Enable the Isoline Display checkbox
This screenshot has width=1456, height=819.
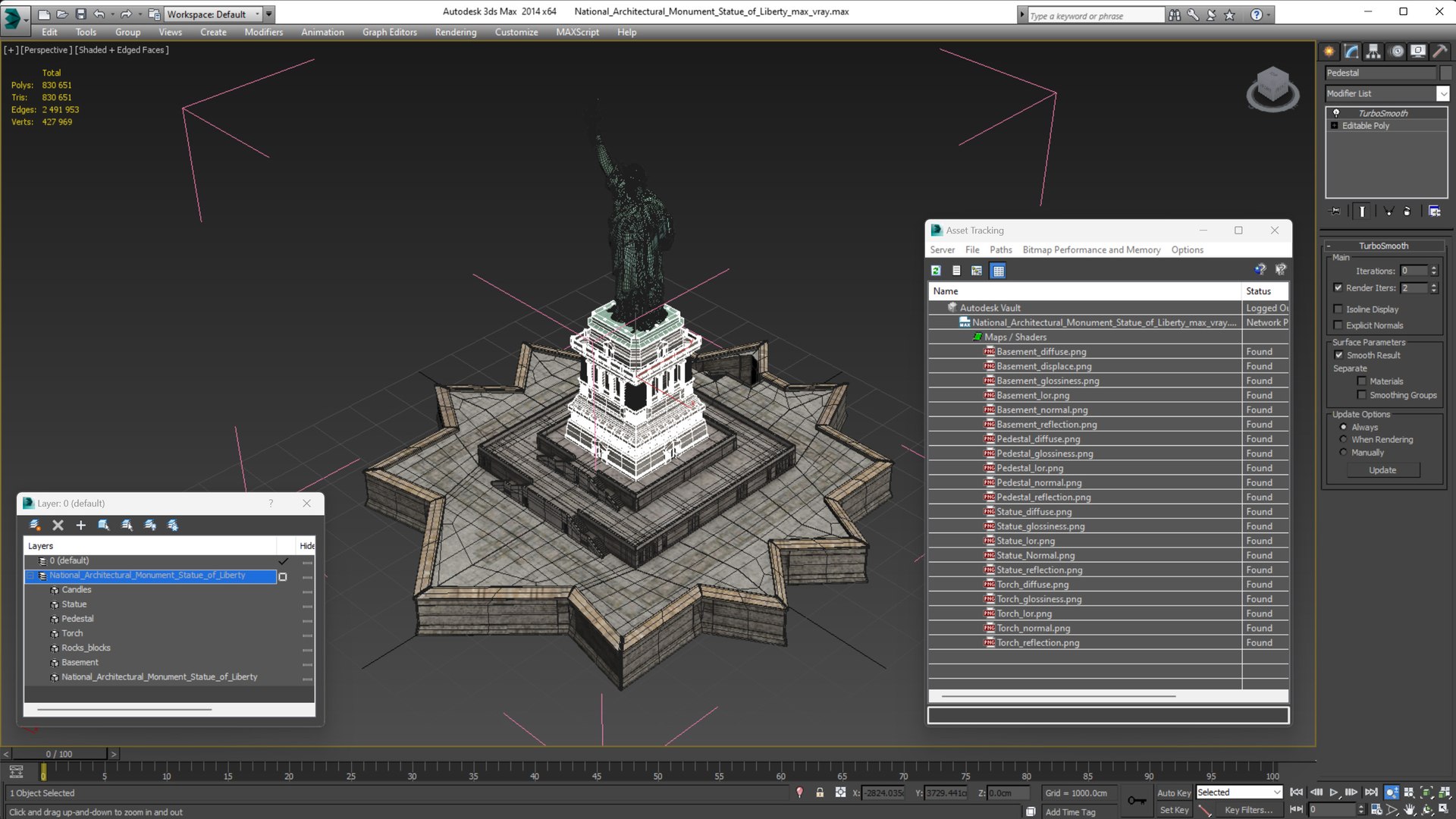click(1338, 309)
